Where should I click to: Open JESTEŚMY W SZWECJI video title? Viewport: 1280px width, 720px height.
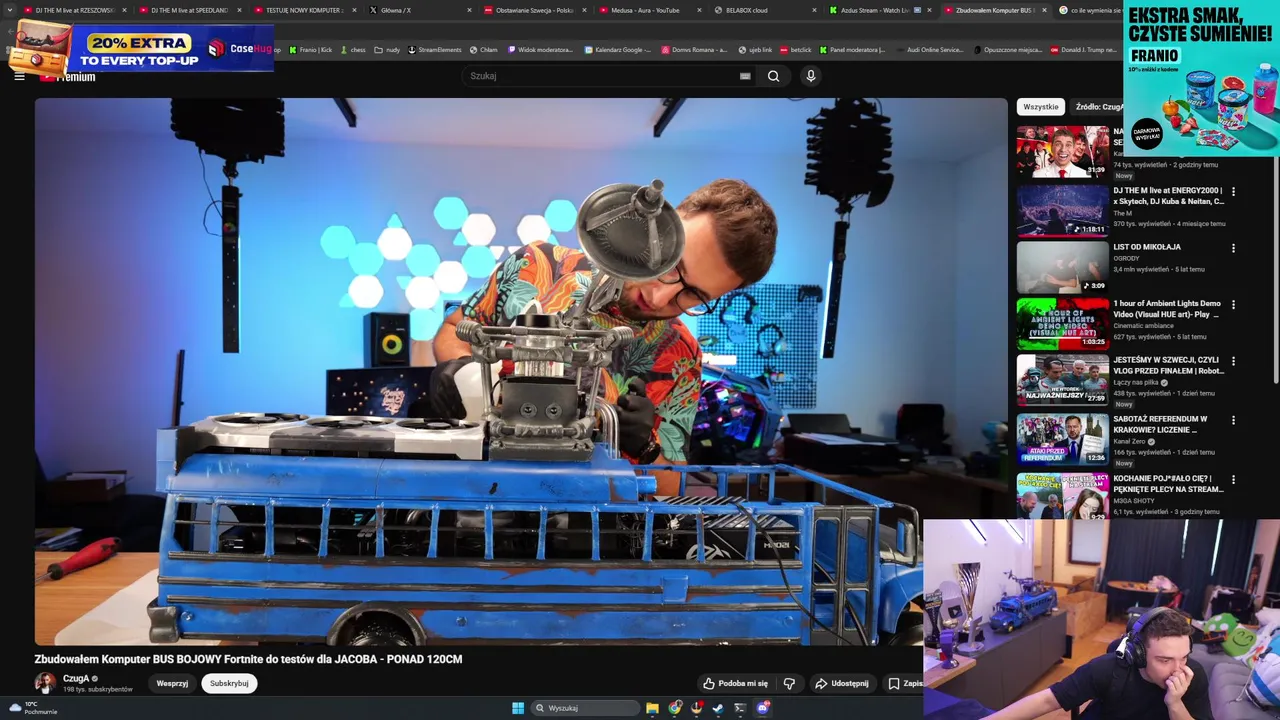coord(1168,365)
